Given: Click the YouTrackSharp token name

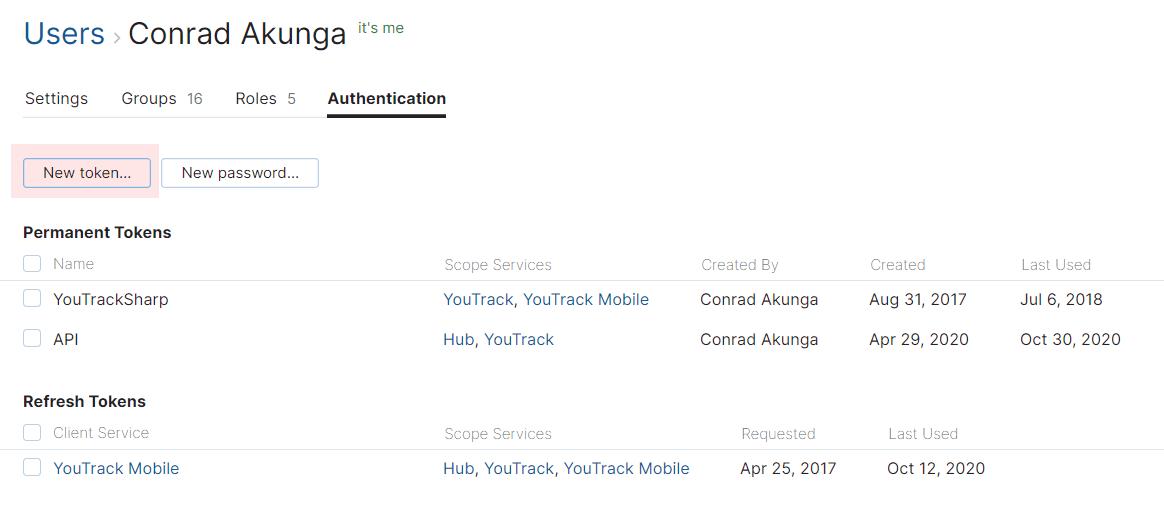Looking at the screenshot, I should click(111, 299).
